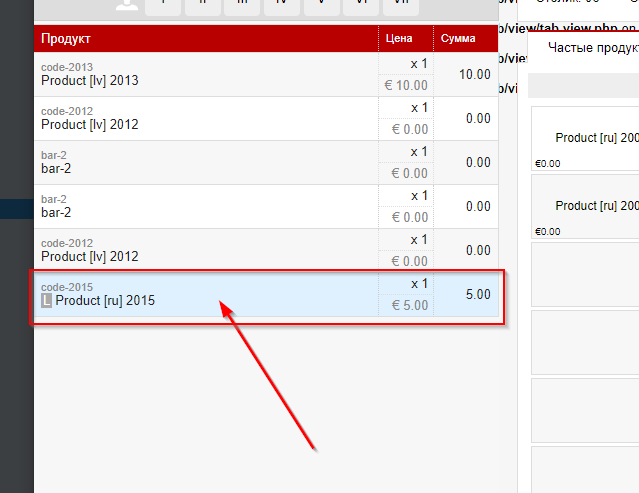
Task: Select the first bar-2 order row
Action: coord(200,162)
